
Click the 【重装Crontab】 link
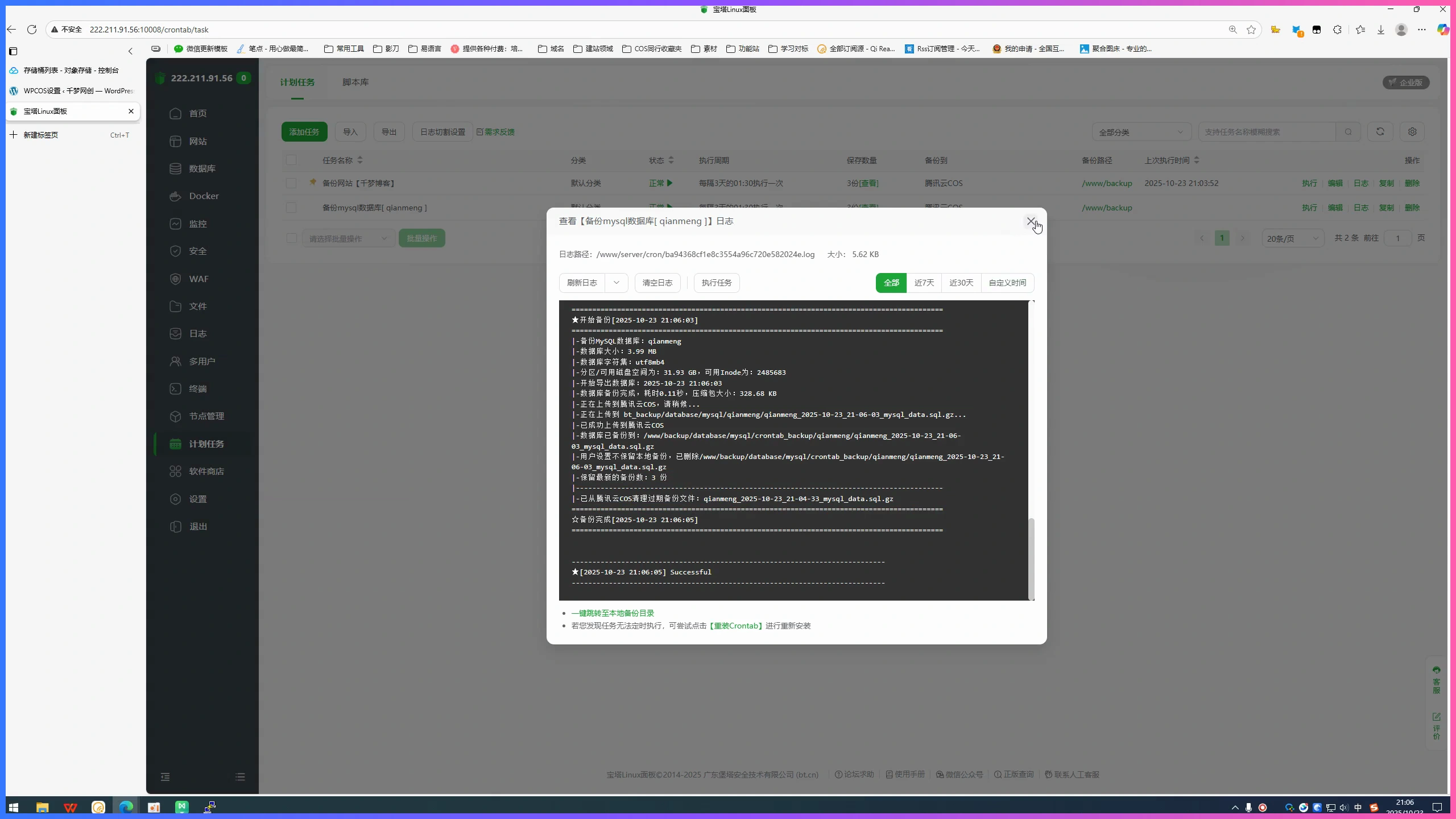[735, 626]
